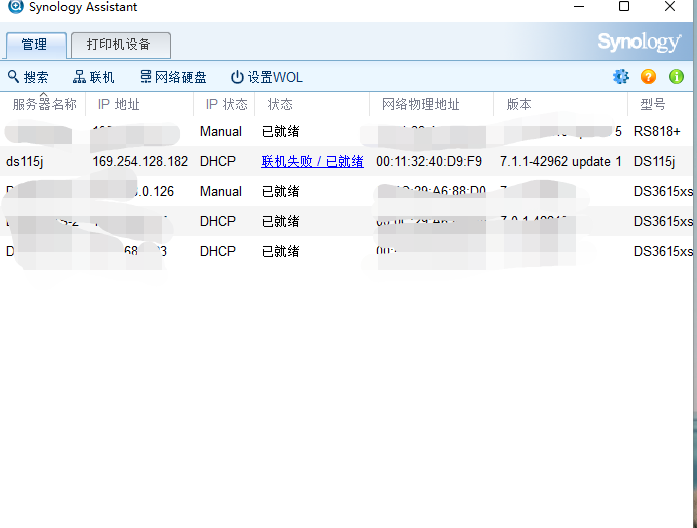Sort by IP 状态 column header
The image size is (697, 528).
[x=226, y=104]
